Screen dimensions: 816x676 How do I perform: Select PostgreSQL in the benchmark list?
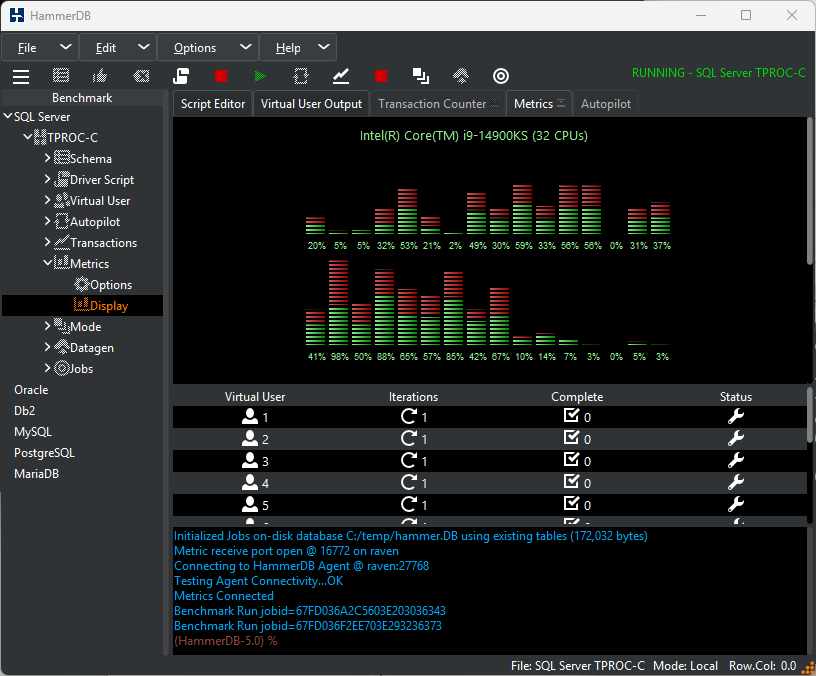(44, 453)
